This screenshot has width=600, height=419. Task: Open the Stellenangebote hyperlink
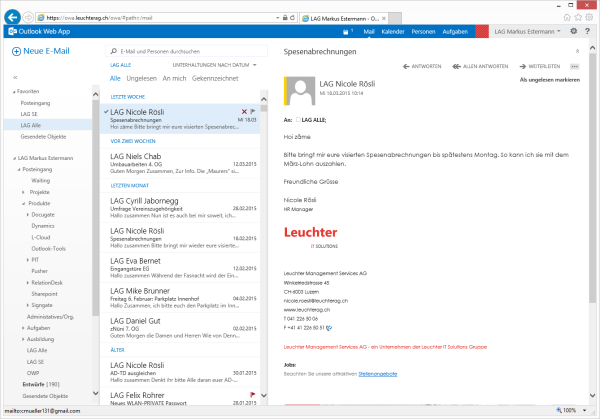click(x=378, y=374)
